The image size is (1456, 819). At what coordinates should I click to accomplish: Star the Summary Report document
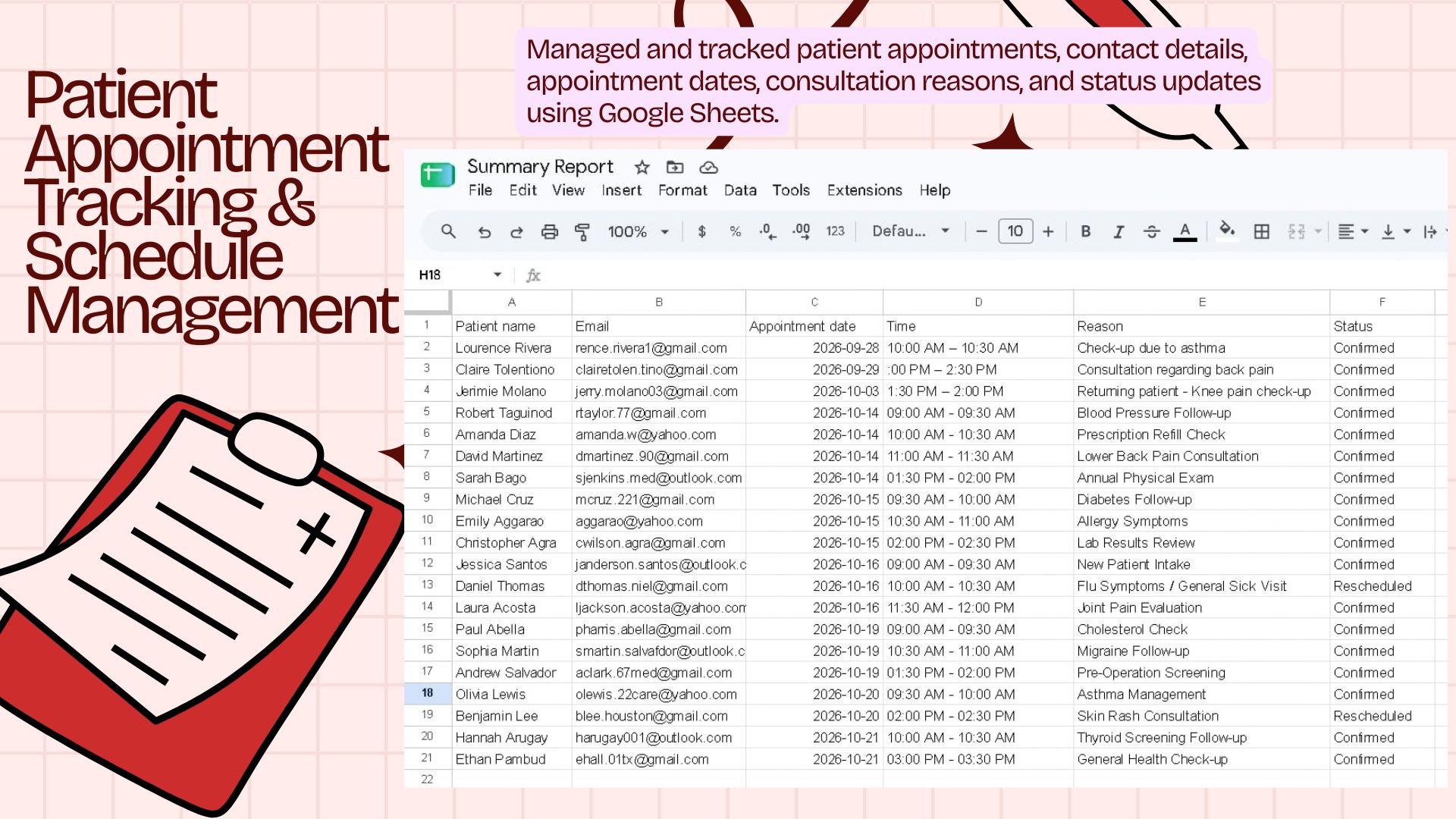642,167
